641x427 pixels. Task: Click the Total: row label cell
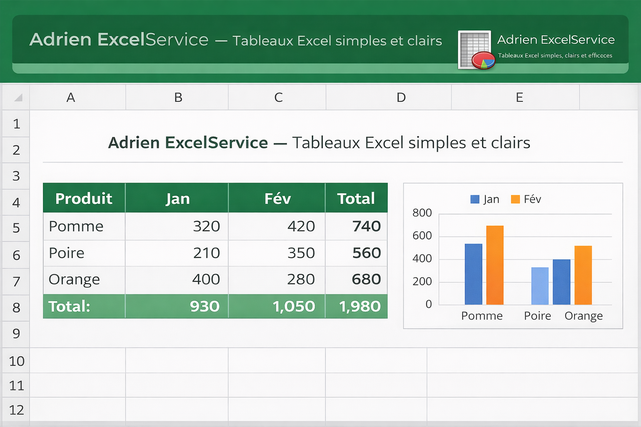pyautogui.click(x=83, y=306)
